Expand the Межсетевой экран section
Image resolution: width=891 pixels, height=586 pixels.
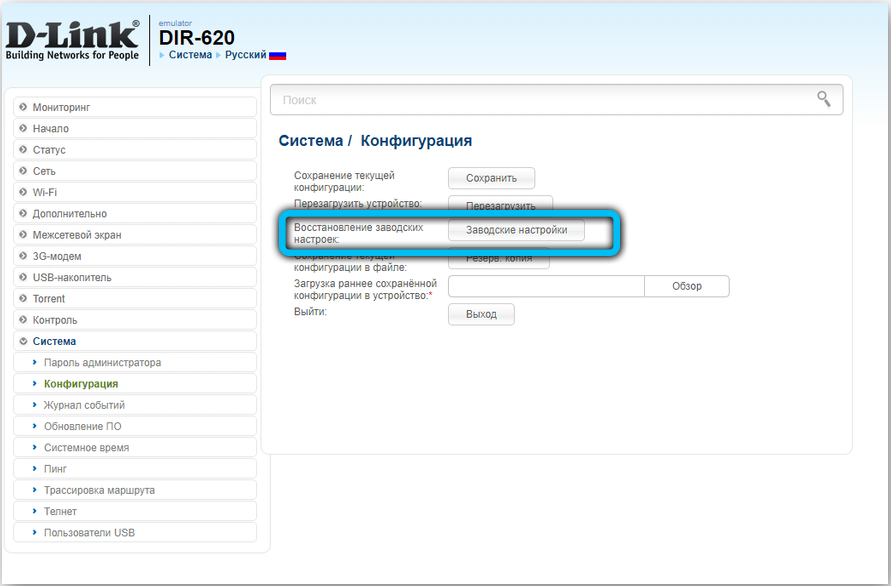(135, 235)
